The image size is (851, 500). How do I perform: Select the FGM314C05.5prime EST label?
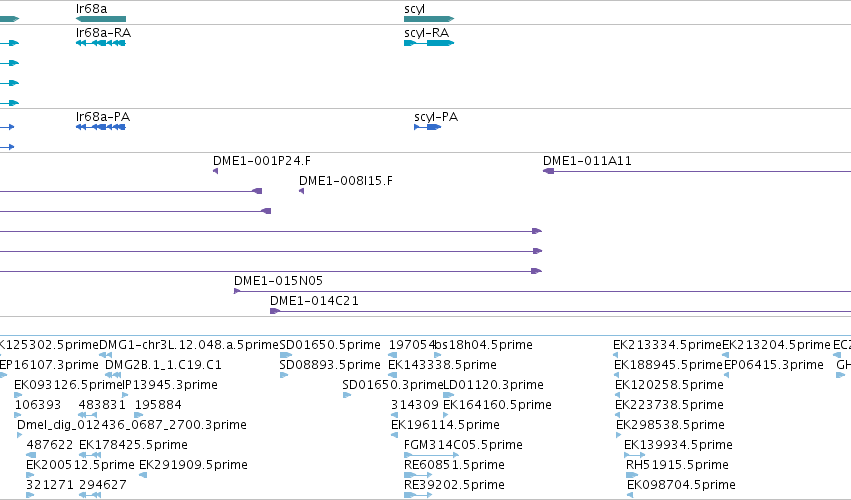(x=463, y=445)
